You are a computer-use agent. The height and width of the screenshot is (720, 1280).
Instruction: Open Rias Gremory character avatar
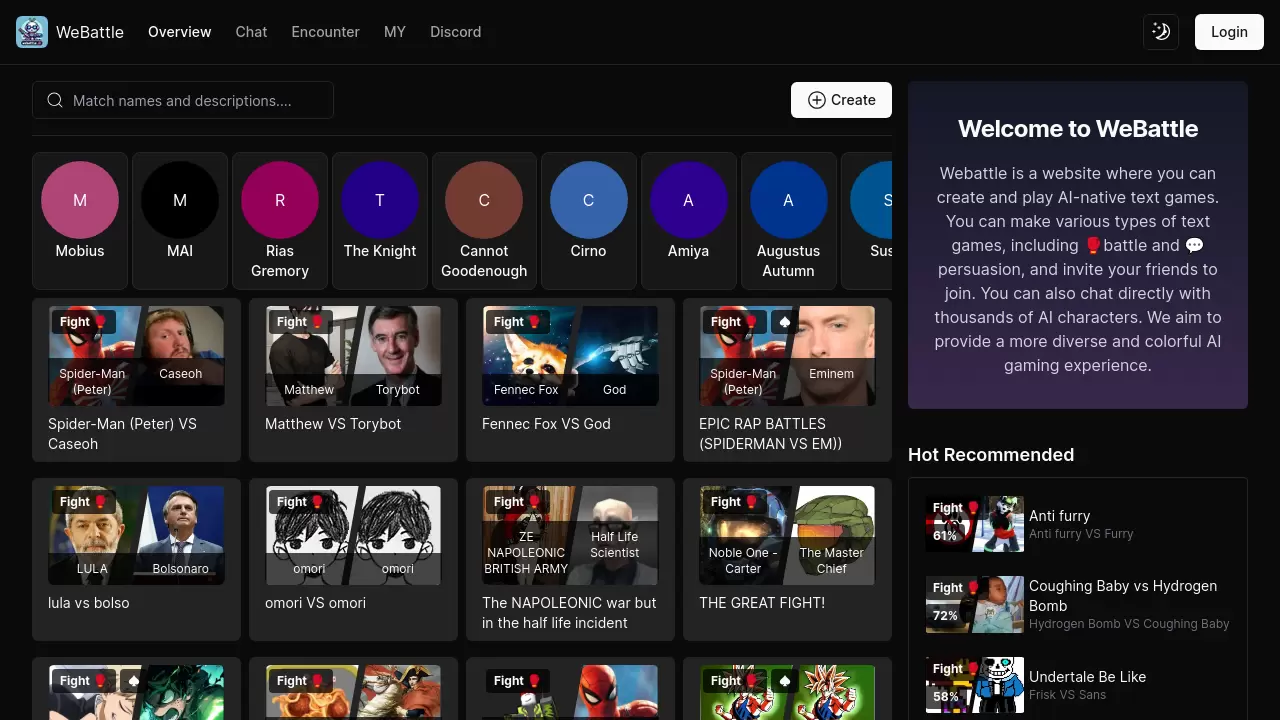[280, 200]
